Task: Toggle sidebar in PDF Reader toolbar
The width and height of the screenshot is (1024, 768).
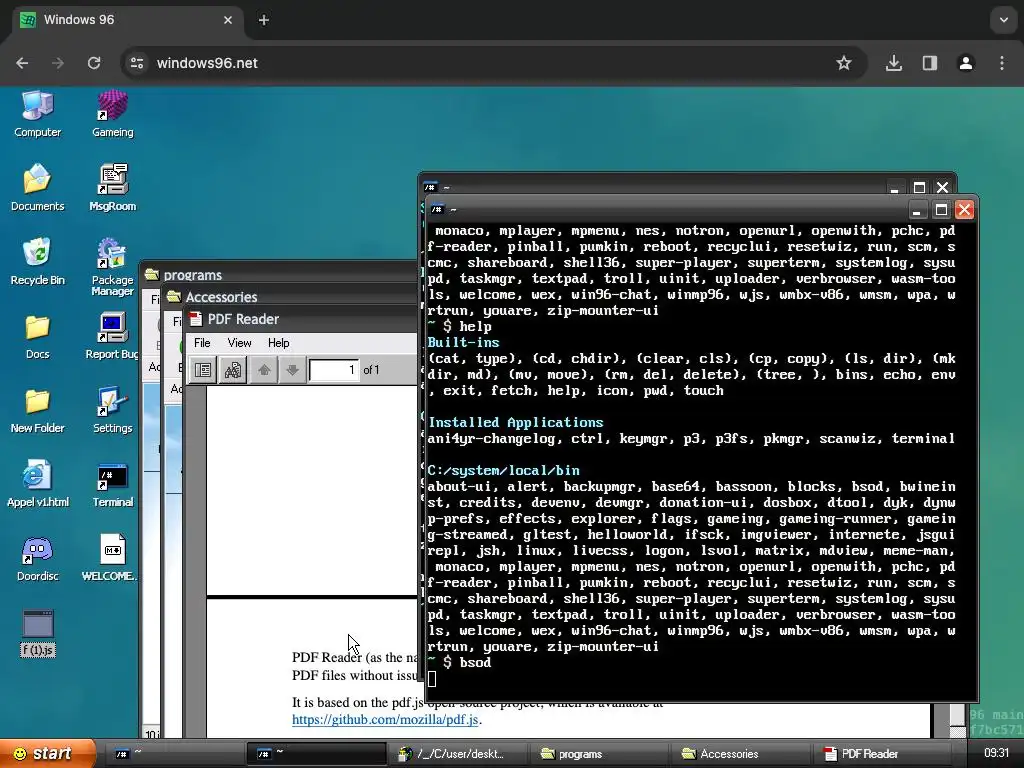Action: [x=203, y=370]
